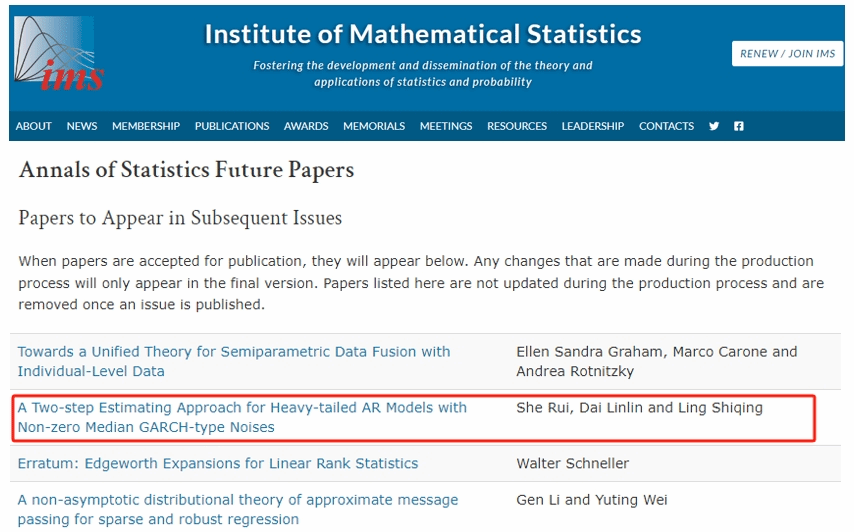Viewport: 854px width, 532px height.
Task: Click the Annals of Statistics Future Papers heading
Action: coord(187,170)
